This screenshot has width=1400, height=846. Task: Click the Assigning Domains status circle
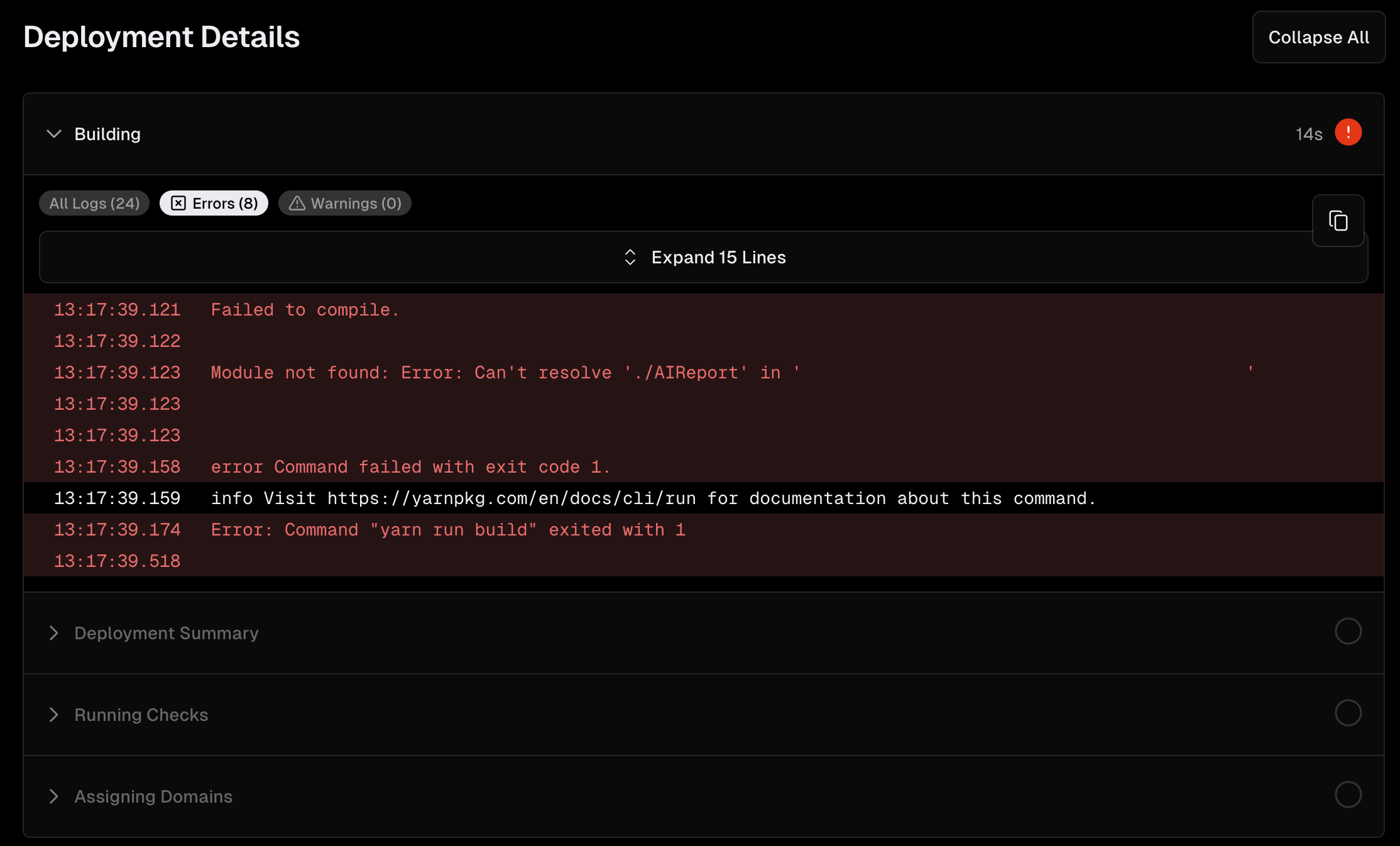pos(1348,794)
